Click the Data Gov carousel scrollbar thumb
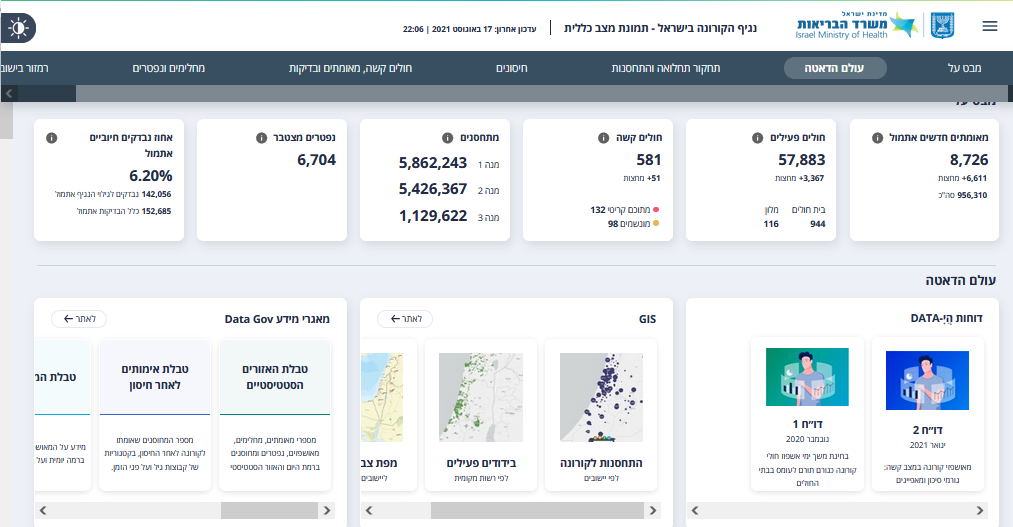The width and height of the screenshot is (1013, 527). click(x=269, y=510)
